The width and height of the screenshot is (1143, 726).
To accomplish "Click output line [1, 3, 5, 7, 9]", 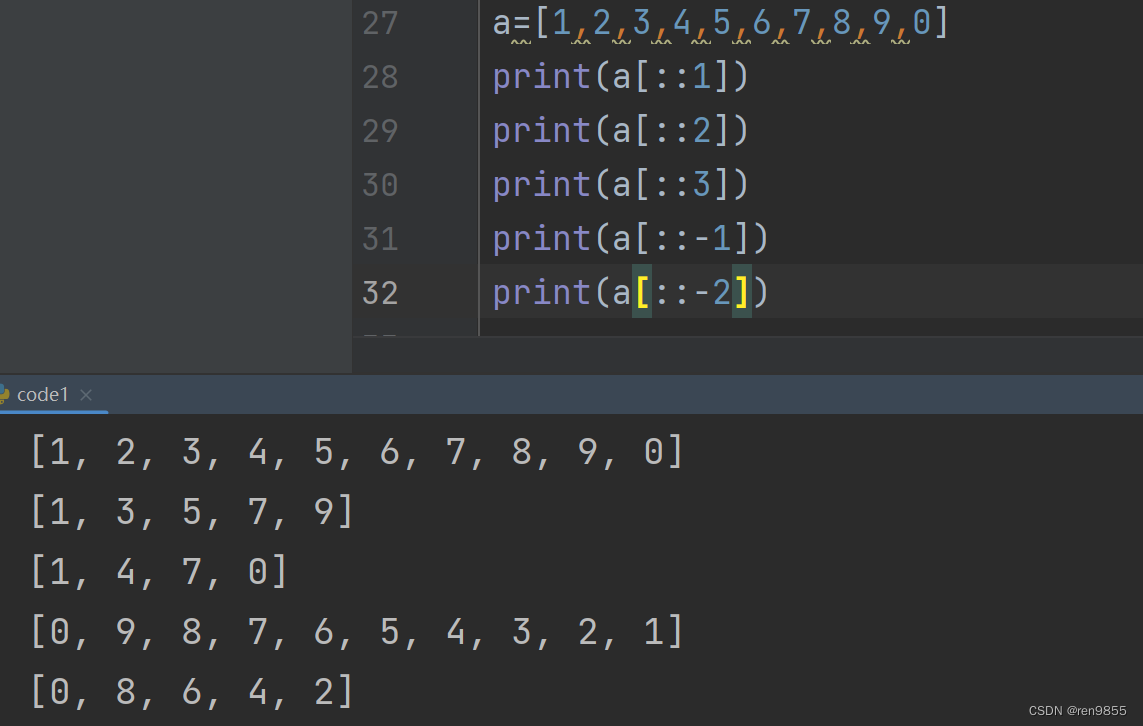I will 192,512.
